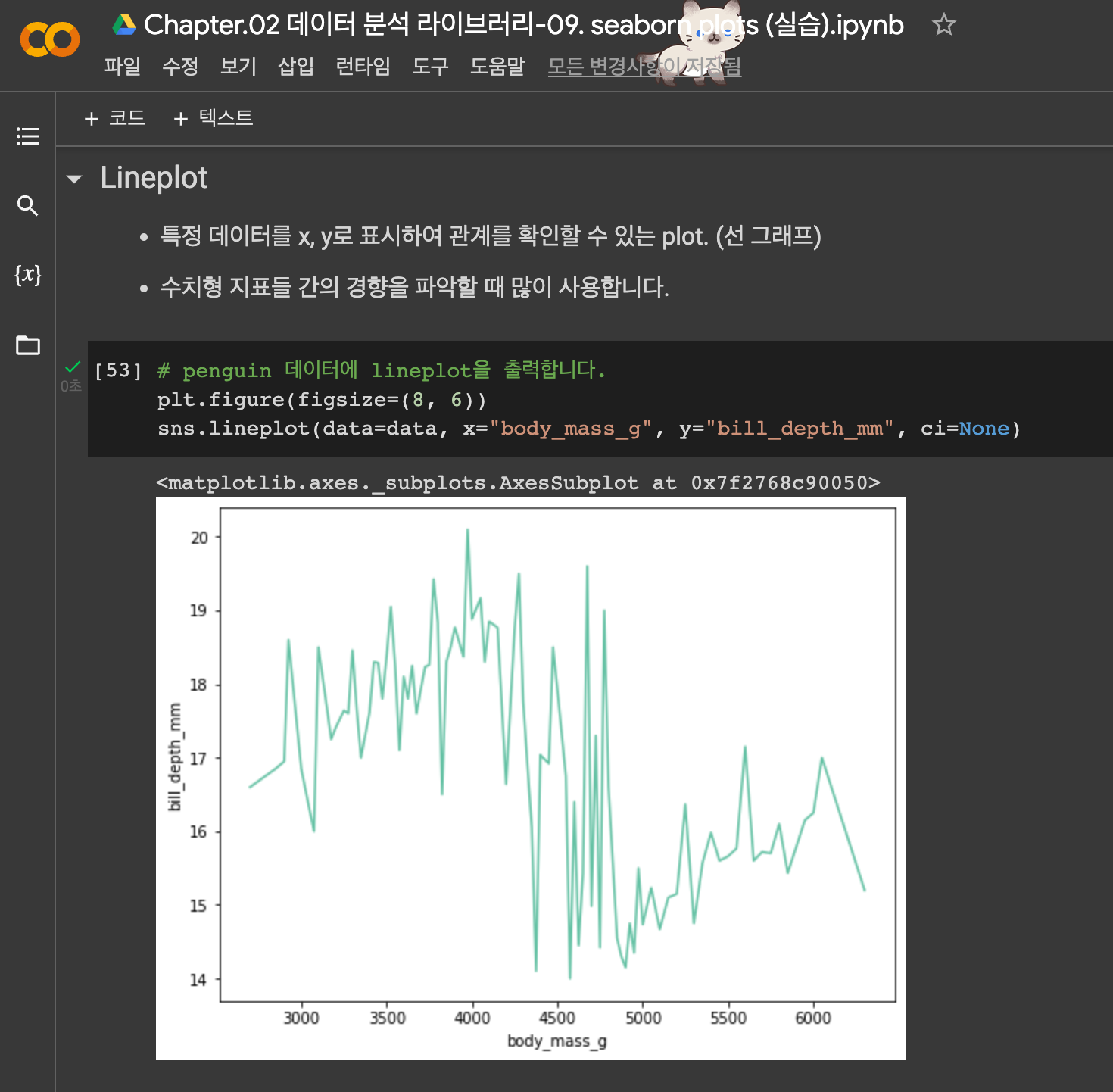
Task: Click the second bullet about 수치형 지표들
Action: click(x=415, y=287)
